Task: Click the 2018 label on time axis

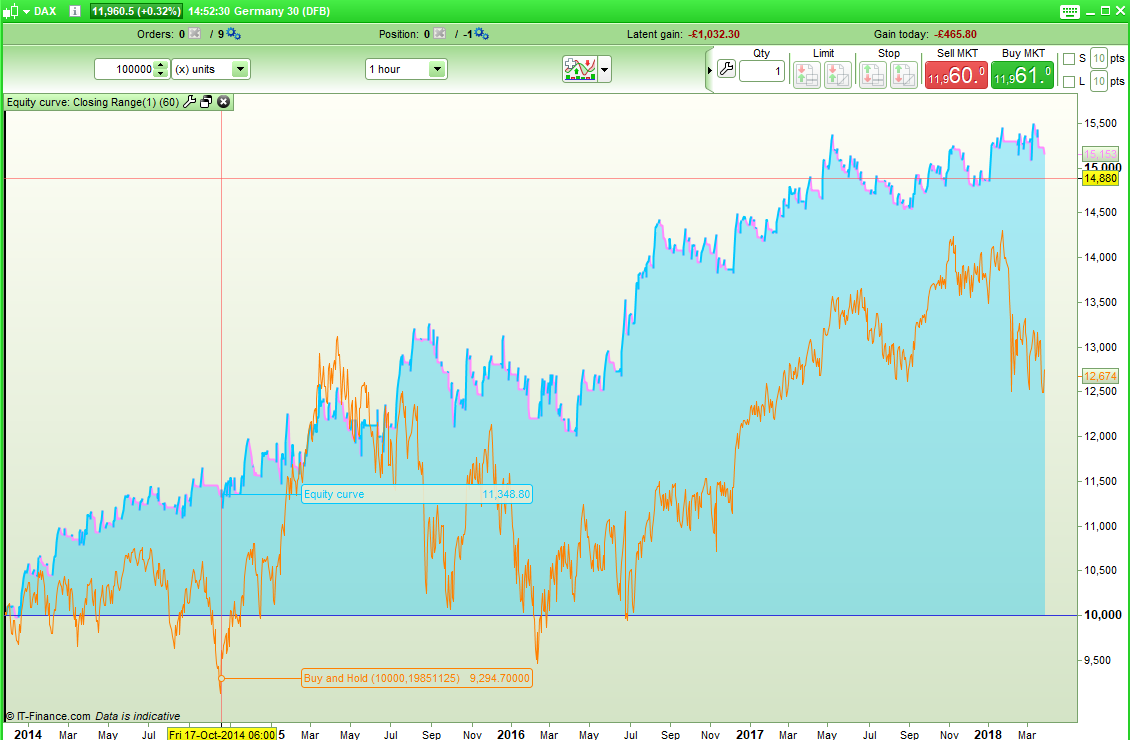Action: coord(988,734)
